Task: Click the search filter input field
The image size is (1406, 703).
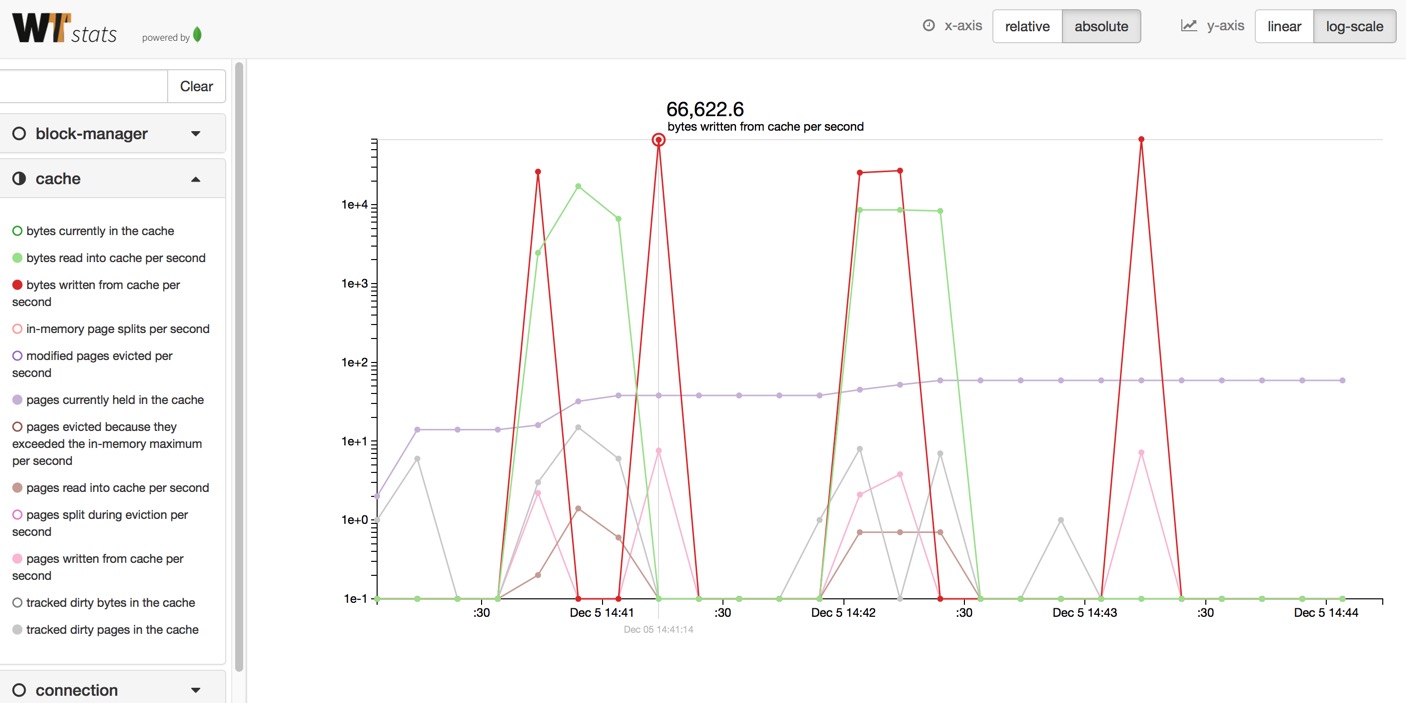Action: pyautogui.click(x=83, y=86)
